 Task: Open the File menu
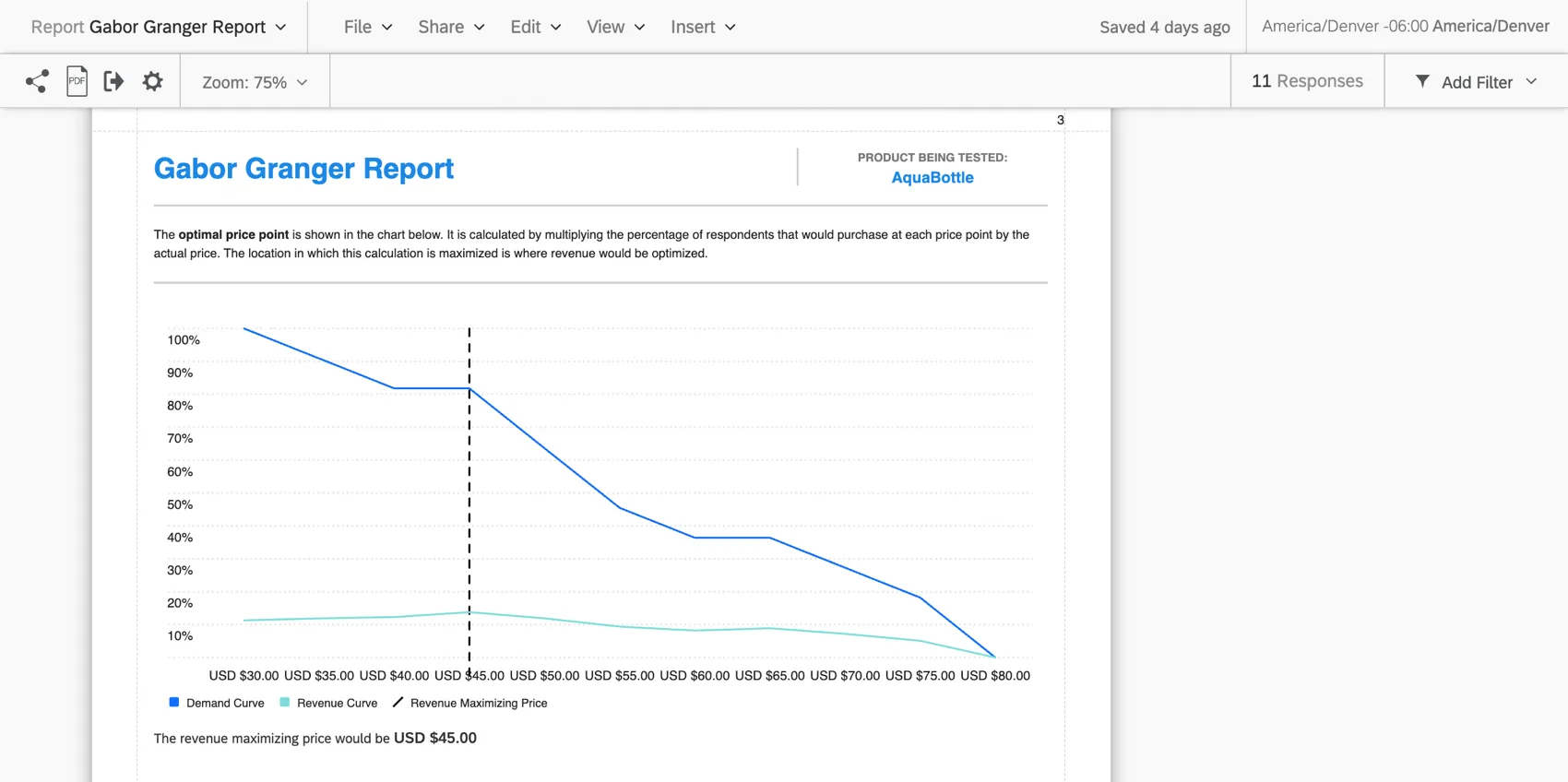tap(367, 28)
